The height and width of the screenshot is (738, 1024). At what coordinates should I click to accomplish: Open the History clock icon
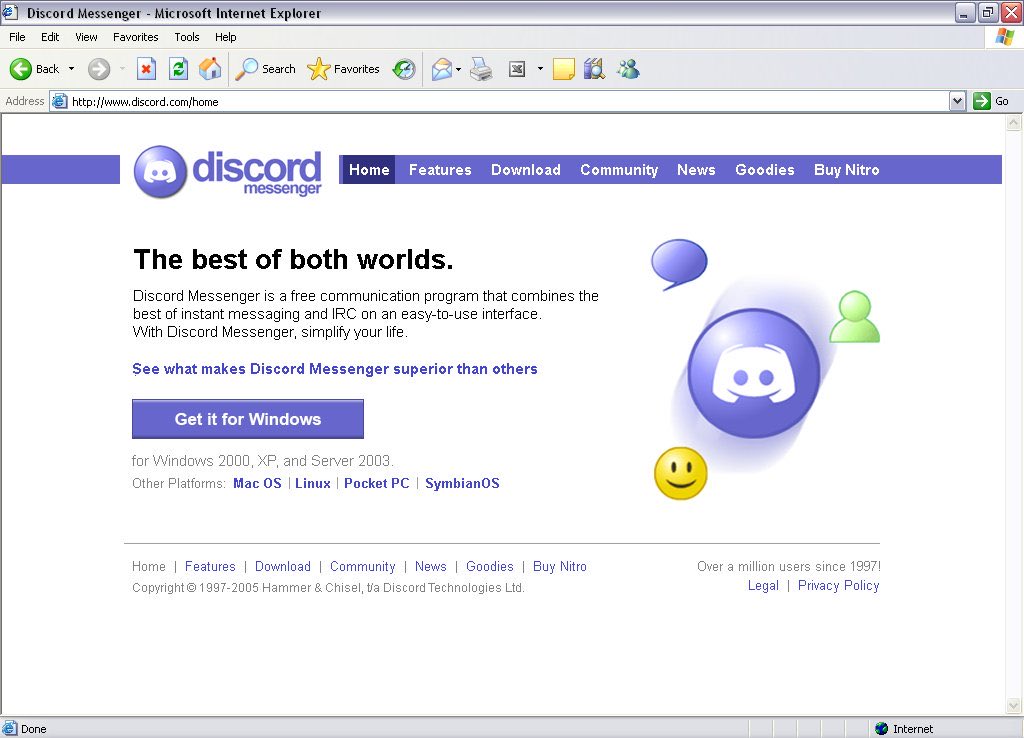click(x=404, y=69)
